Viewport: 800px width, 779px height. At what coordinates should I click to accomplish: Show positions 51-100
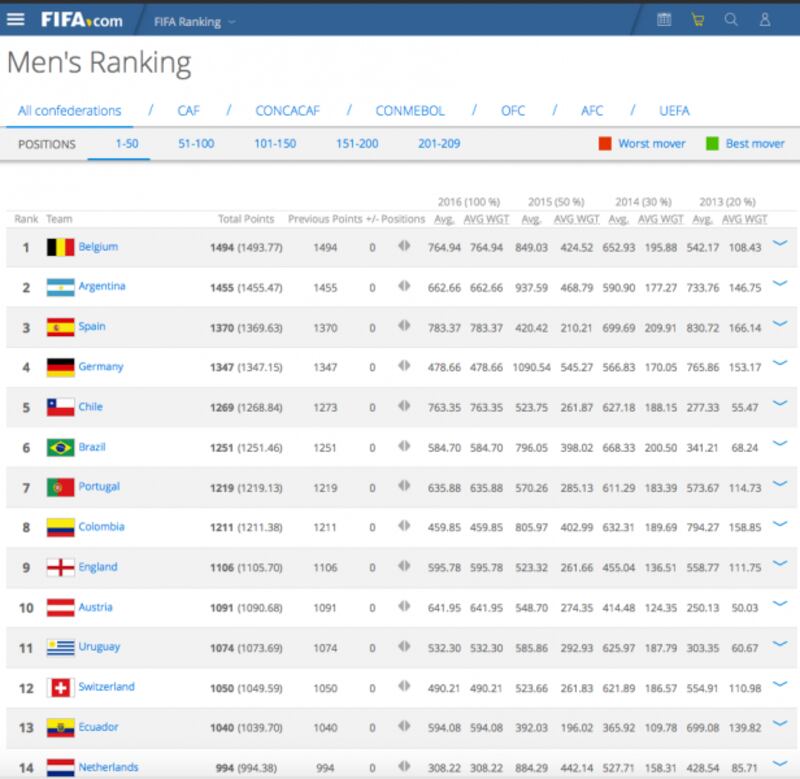[196, 144]
